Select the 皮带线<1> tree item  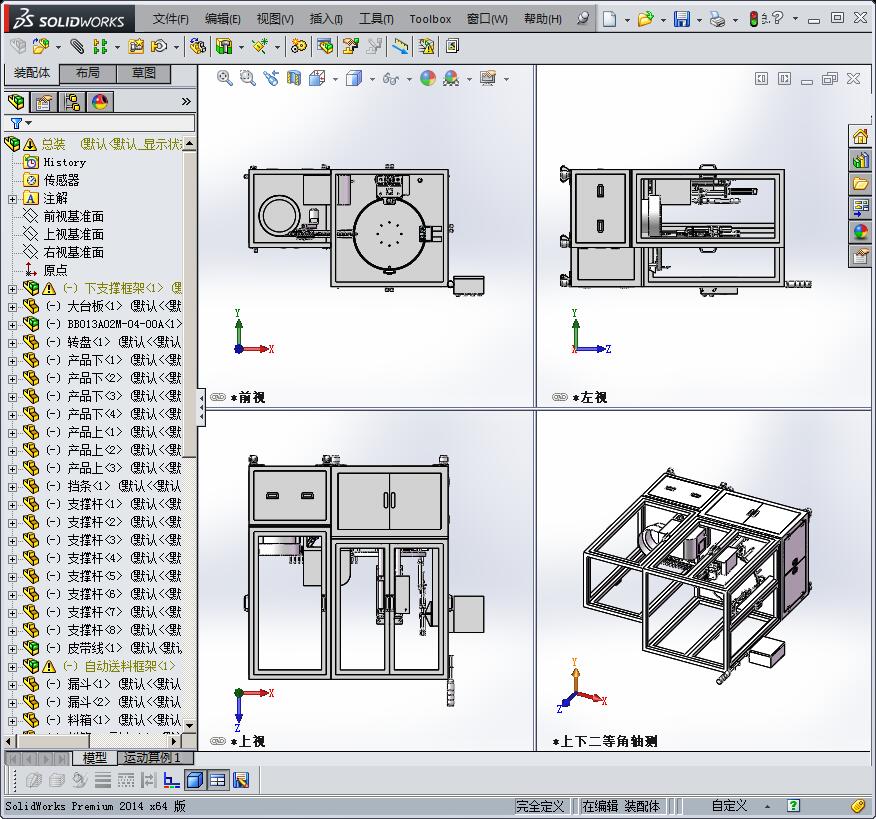(102, 648)
